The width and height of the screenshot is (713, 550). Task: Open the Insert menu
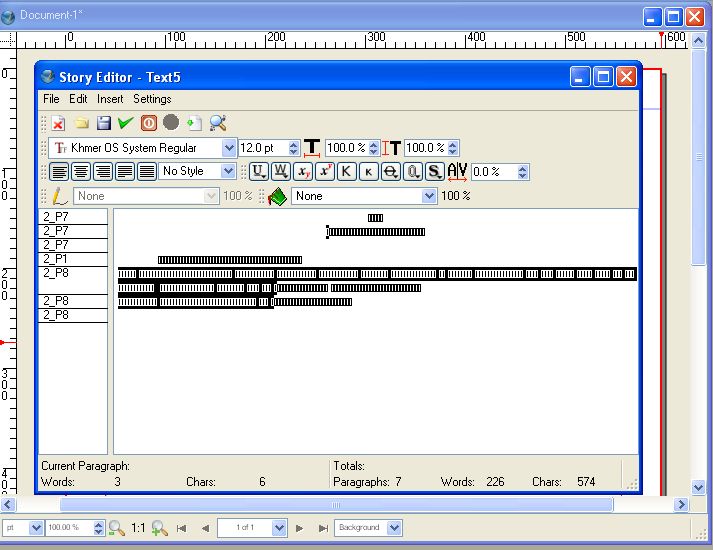click(x=110, y=99)
